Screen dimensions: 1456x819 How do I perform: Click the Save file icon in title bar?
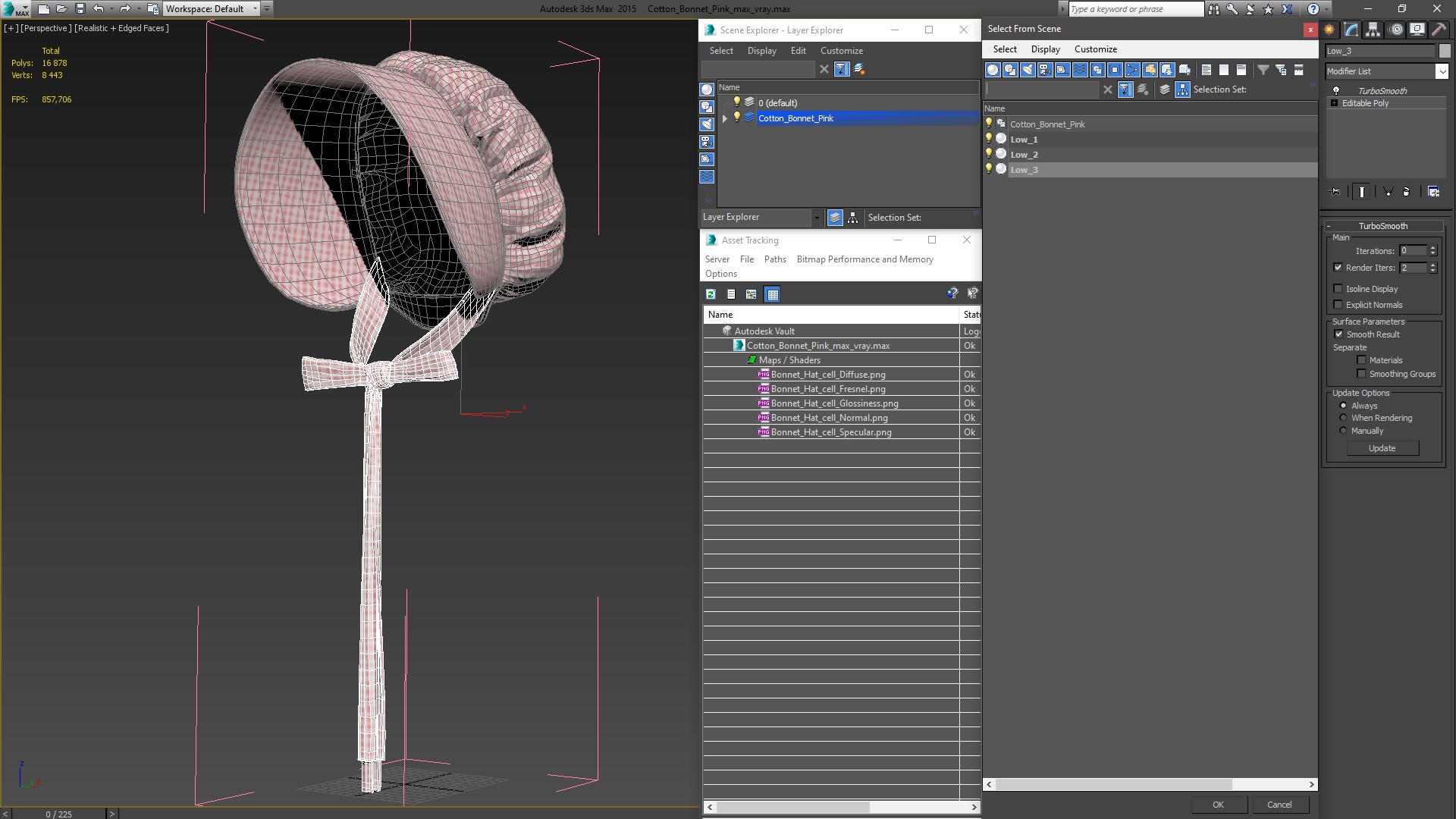point(80,9)
